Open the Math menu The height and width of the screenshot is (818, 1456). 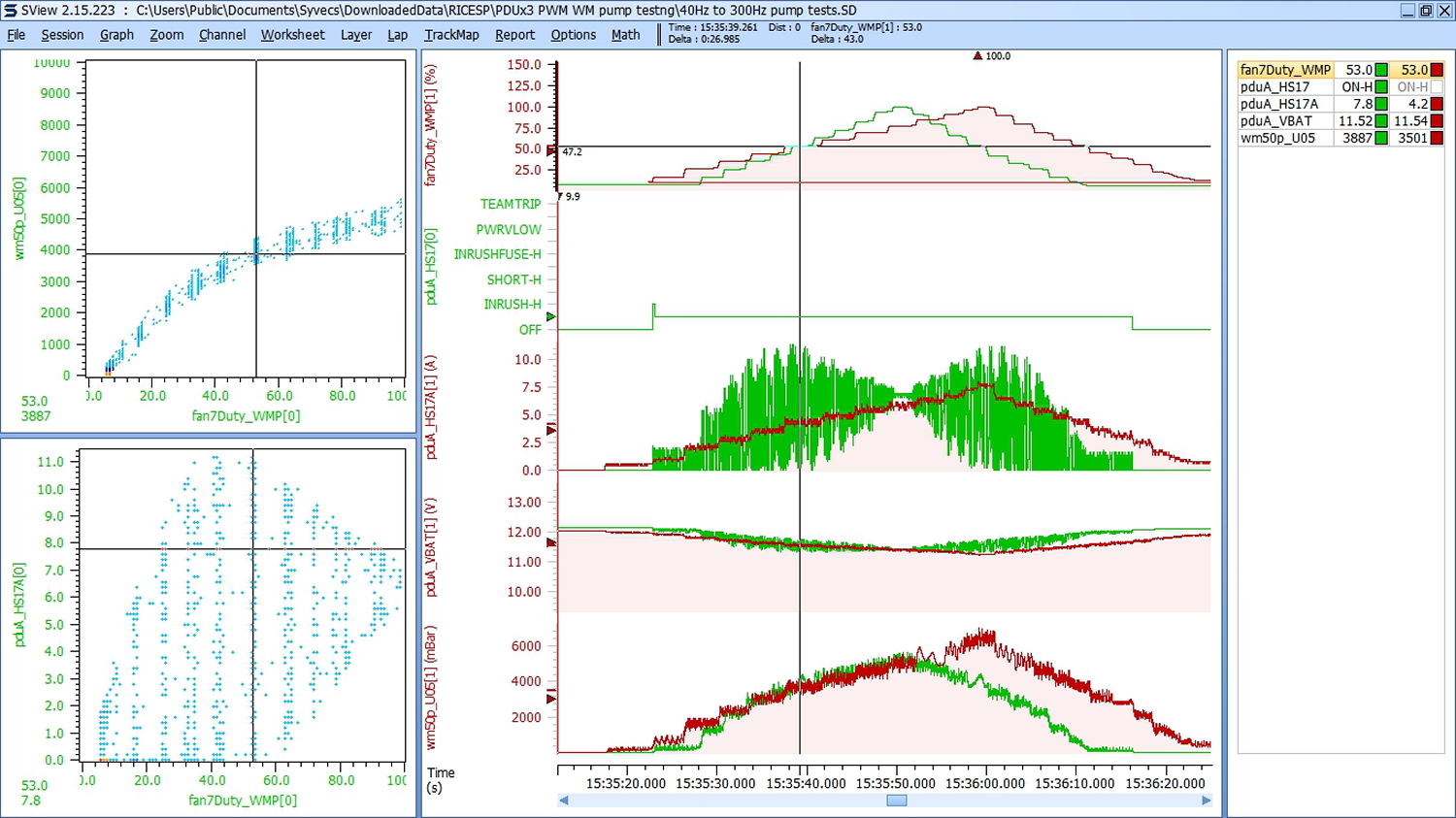click(625, 34)
